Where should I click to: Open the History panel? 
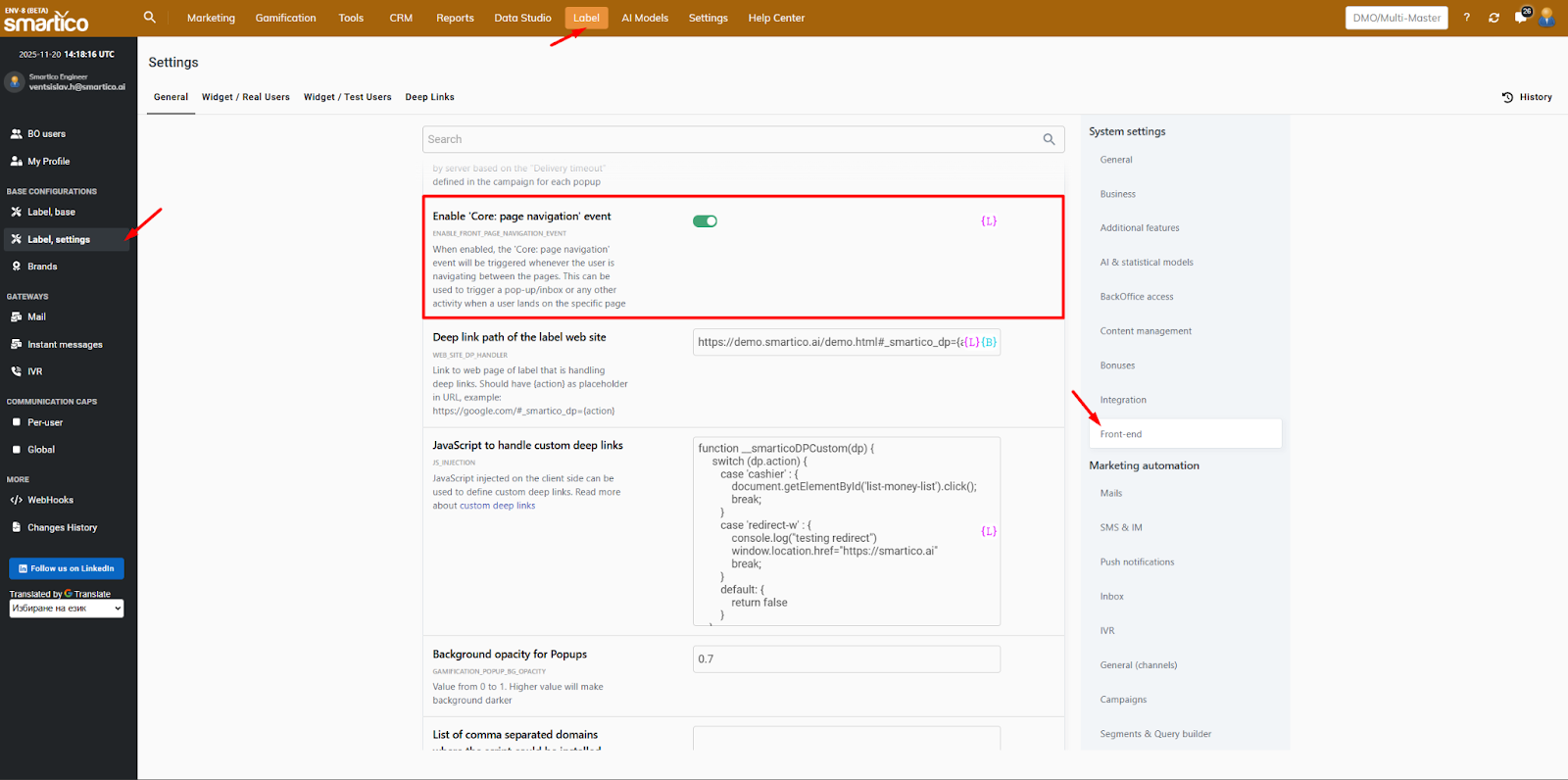click(x=1527, y=97)
